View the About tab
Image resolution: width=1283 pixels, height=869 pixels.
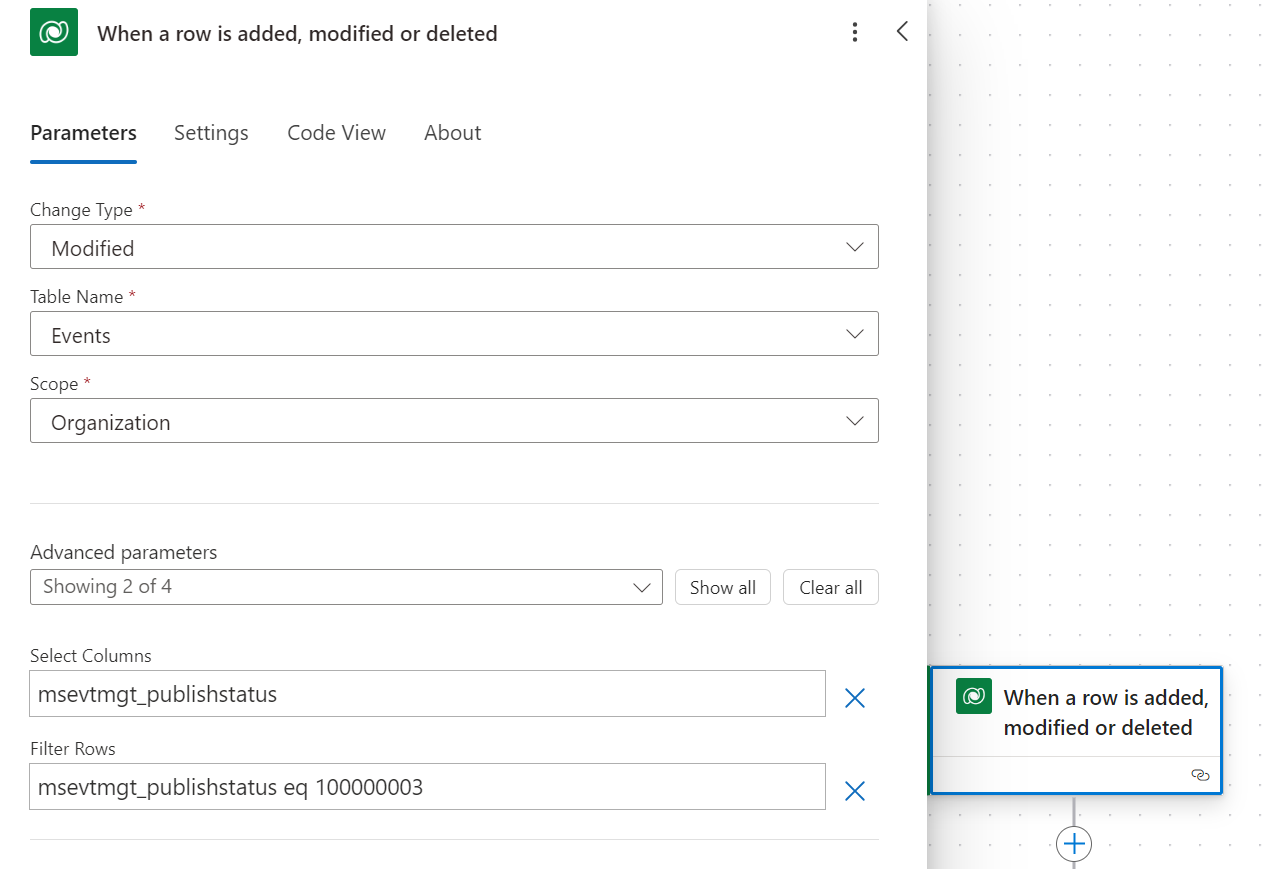coord(452,132)
